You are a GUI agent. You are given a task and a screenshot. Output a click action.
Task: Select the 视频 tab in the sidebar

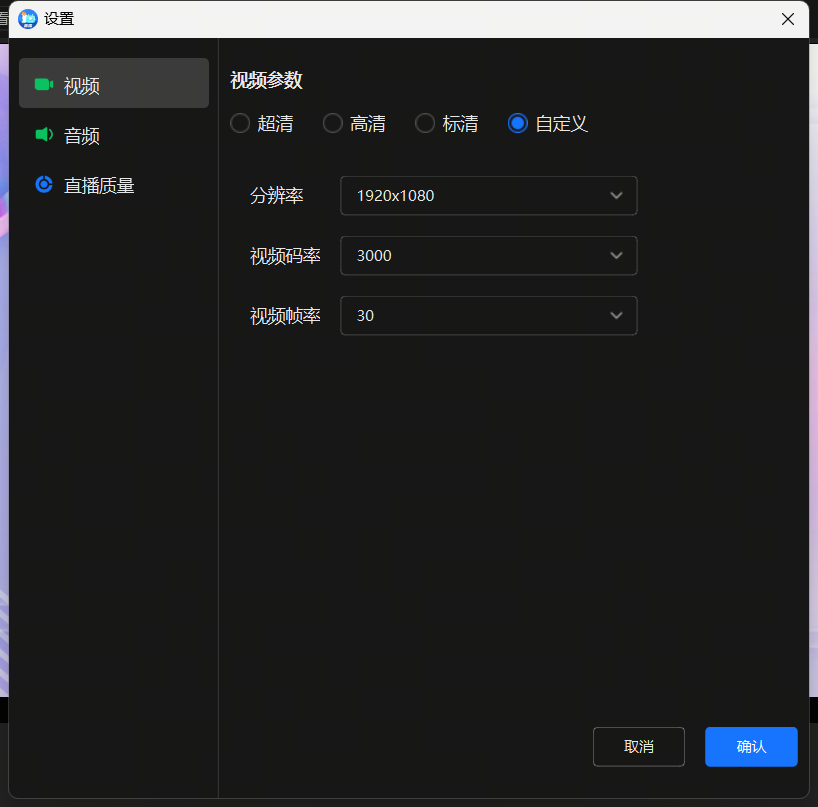(80, 85)
